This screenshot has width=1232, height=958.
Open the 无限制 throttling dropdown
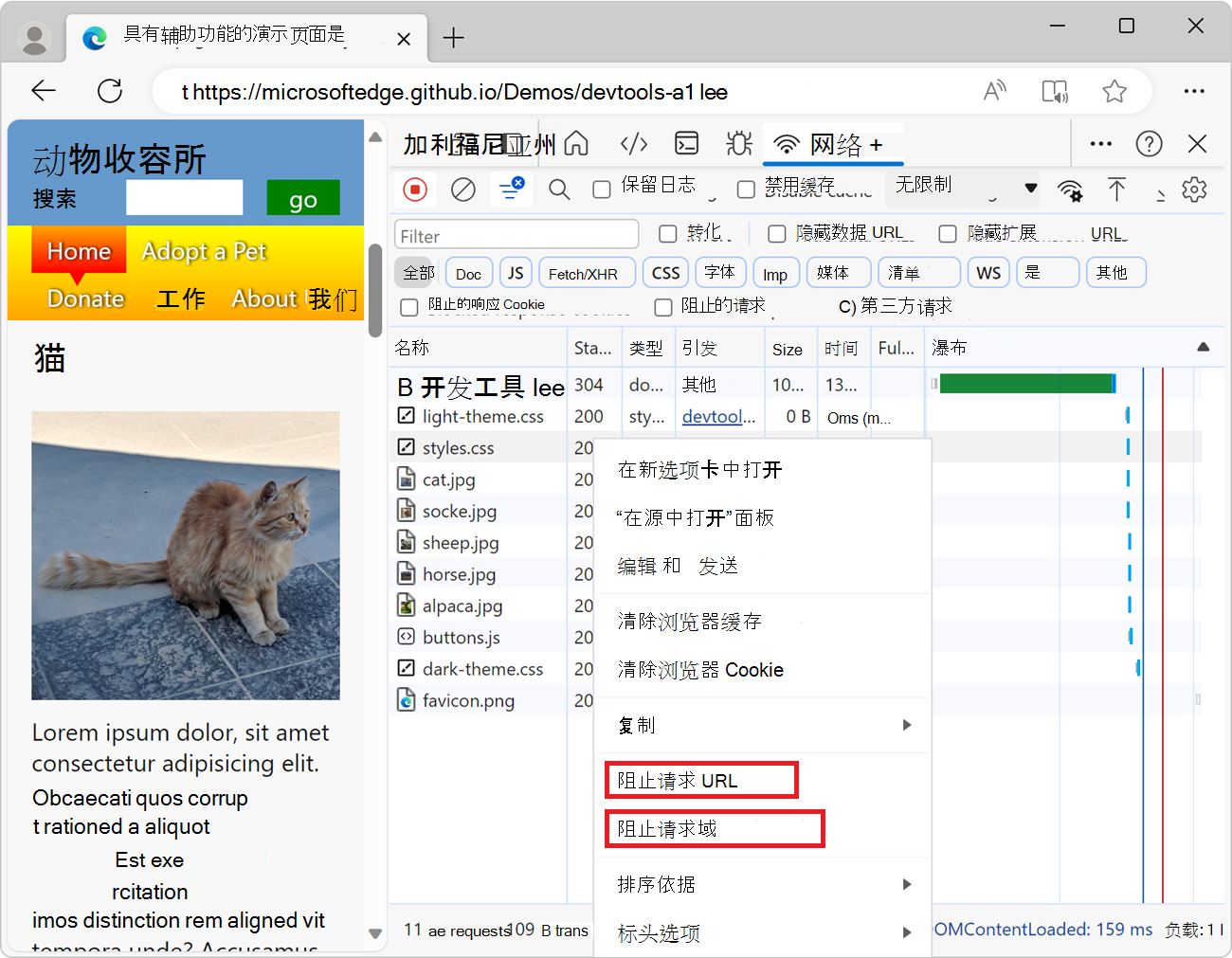point(962,188)
